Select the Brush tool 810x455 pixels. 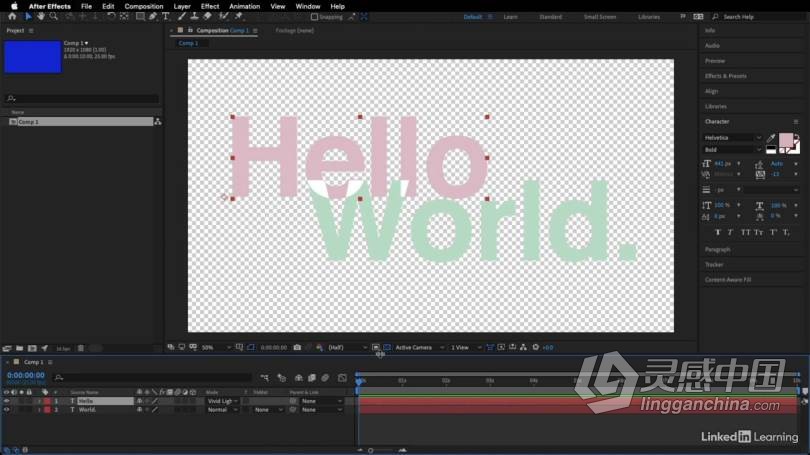(x=181, y=17)
